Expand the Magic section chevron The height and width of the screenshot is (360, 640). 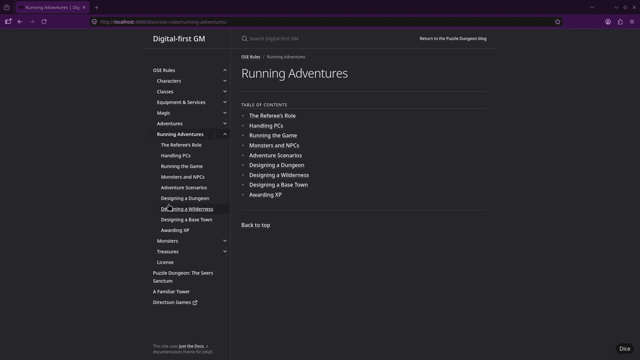click(x=225, y=113)
